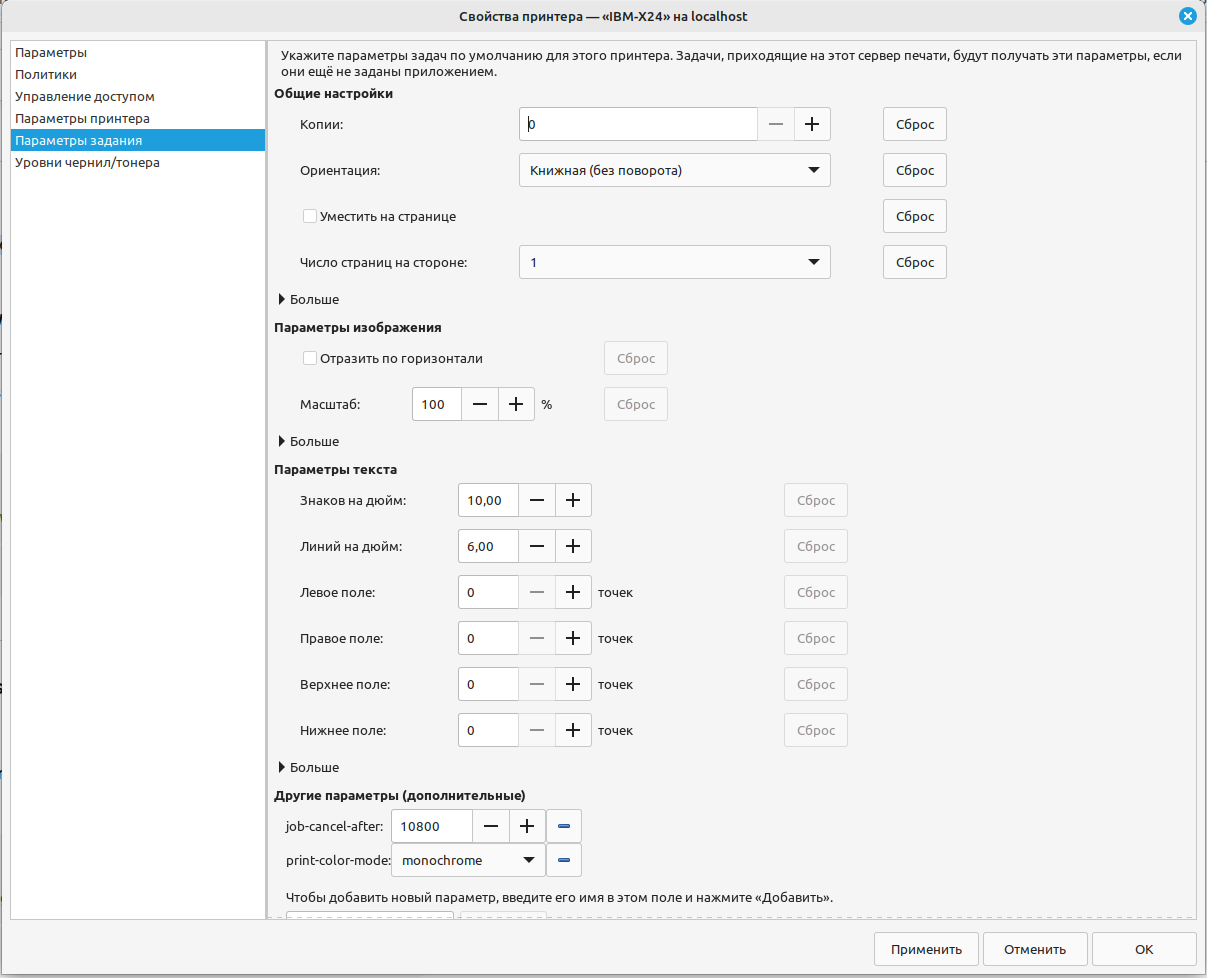Select Параметры in the sidebar

[138, 52]
